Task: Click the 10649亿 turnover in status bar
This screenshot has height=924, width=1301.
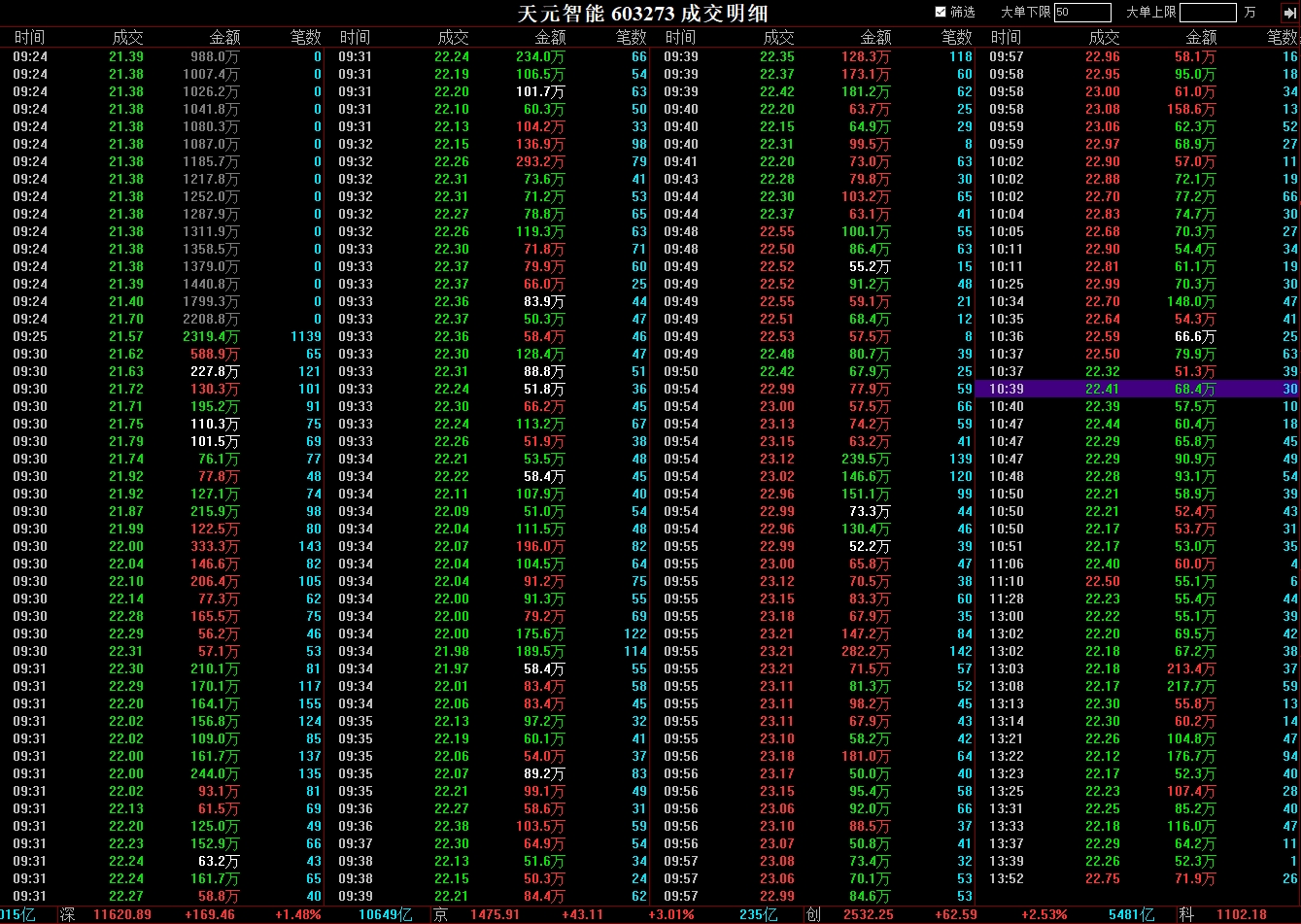Action: tap(386, 915)
